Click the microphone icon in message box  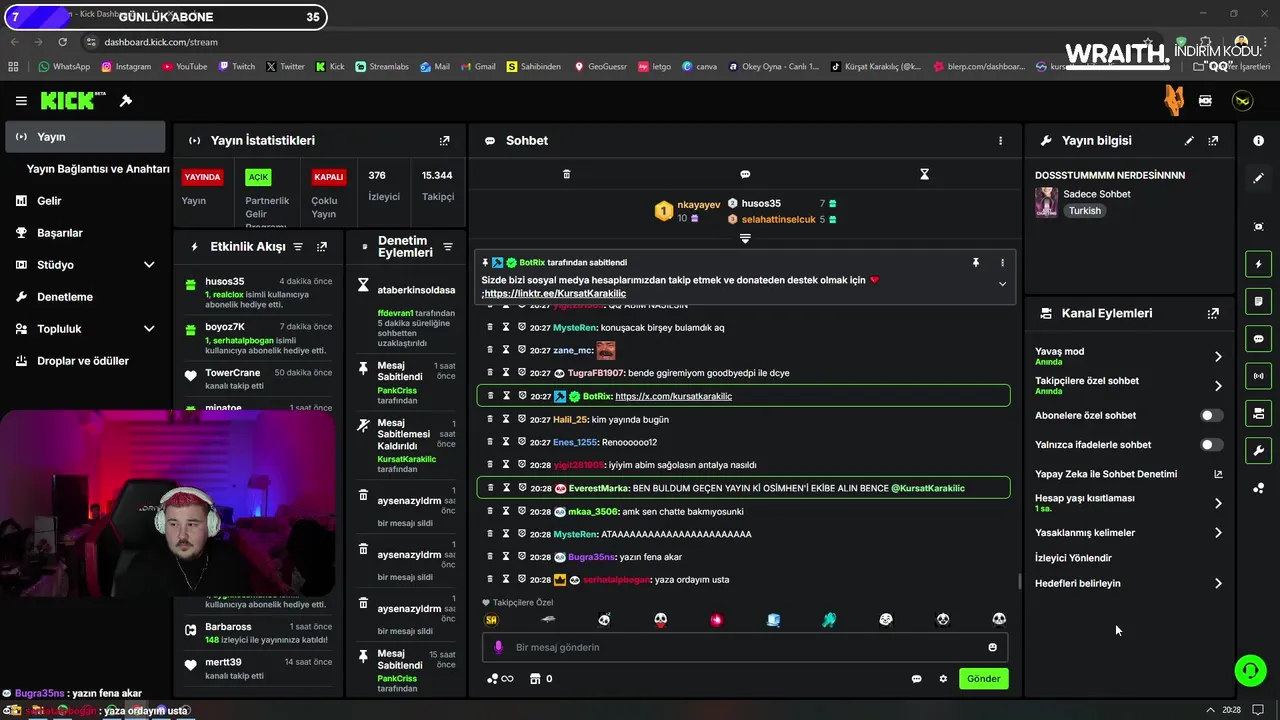(499, 647)
